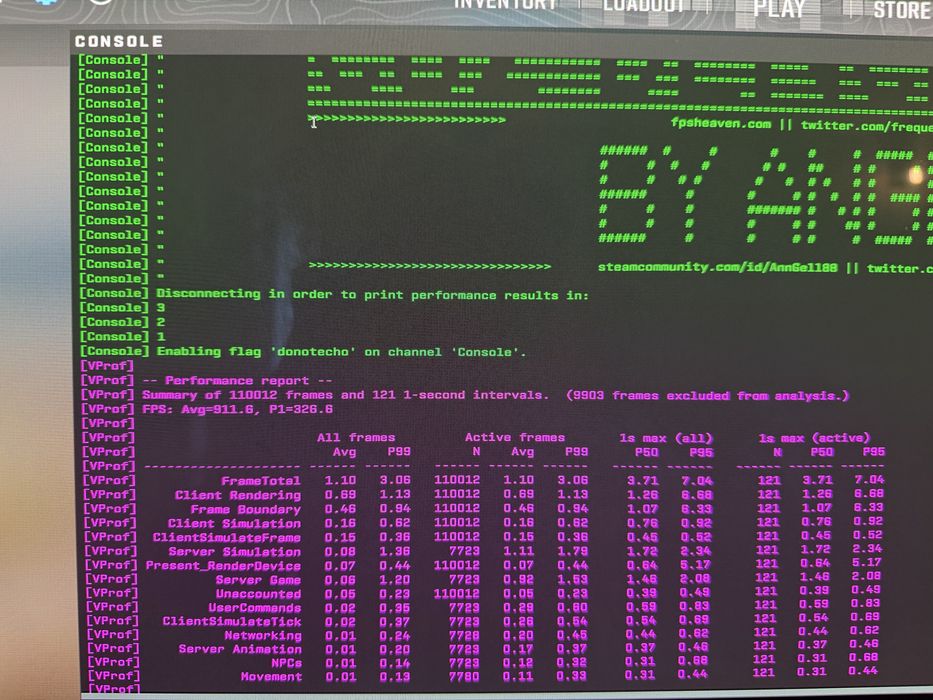Click the CONSOLE window title
The image size is (933, 700).
[118, 41]
